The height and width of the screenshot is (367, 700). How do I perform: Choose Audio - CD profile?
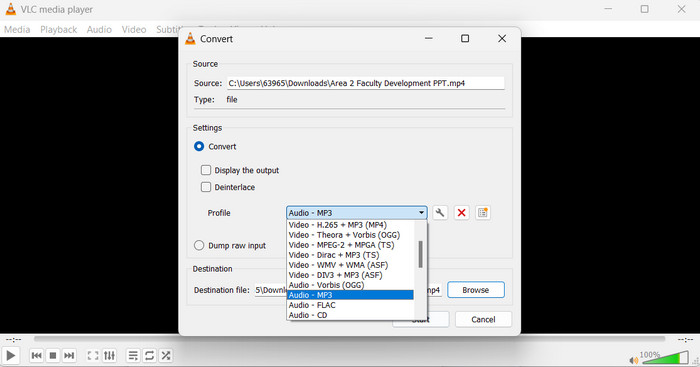tap(350, 315)
